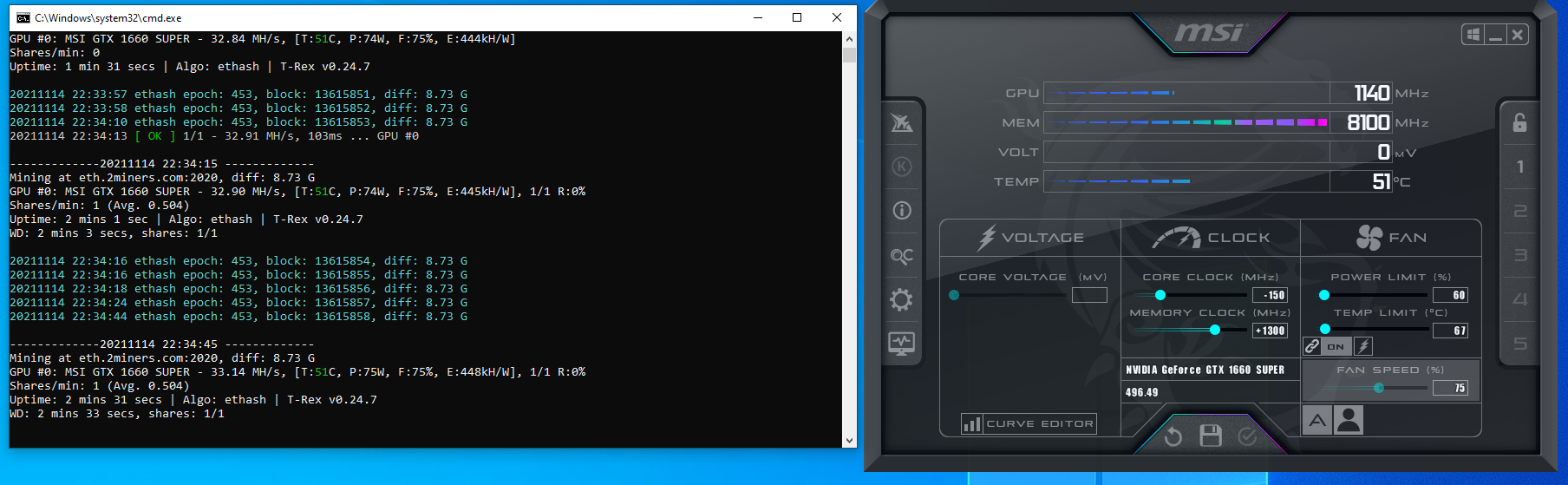
Task: Minimize the MSI Afterburner window
Action: click(1495, 35)
